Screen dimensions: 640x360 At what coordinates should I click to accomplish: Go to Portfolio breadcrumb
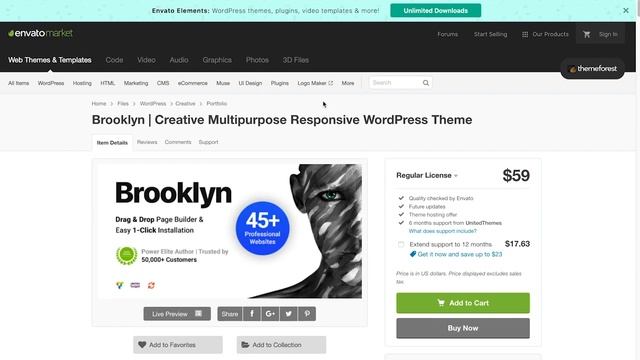216,104
